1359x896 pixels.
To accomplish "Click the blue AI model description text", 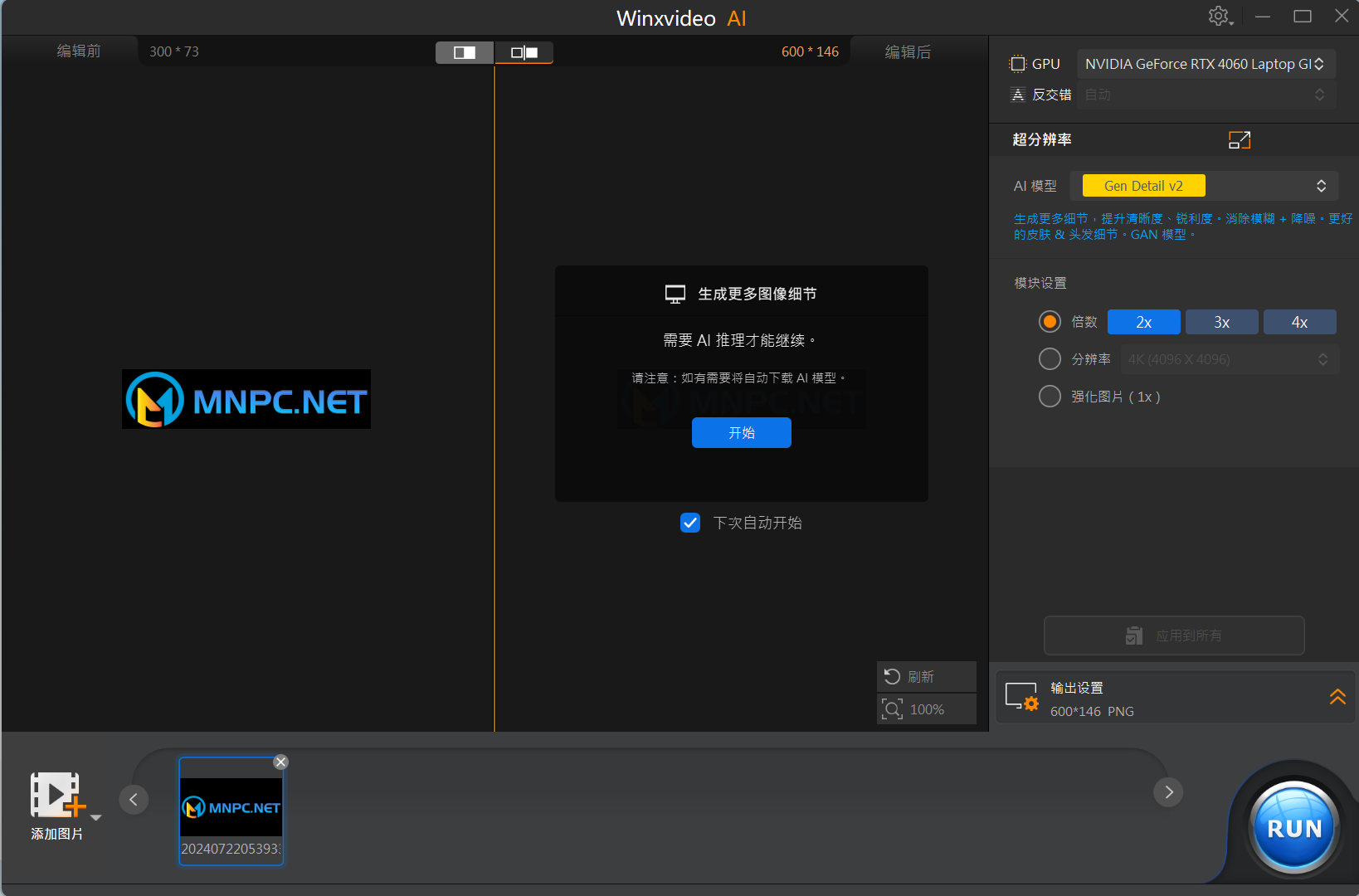I will tap(1182, 226).
